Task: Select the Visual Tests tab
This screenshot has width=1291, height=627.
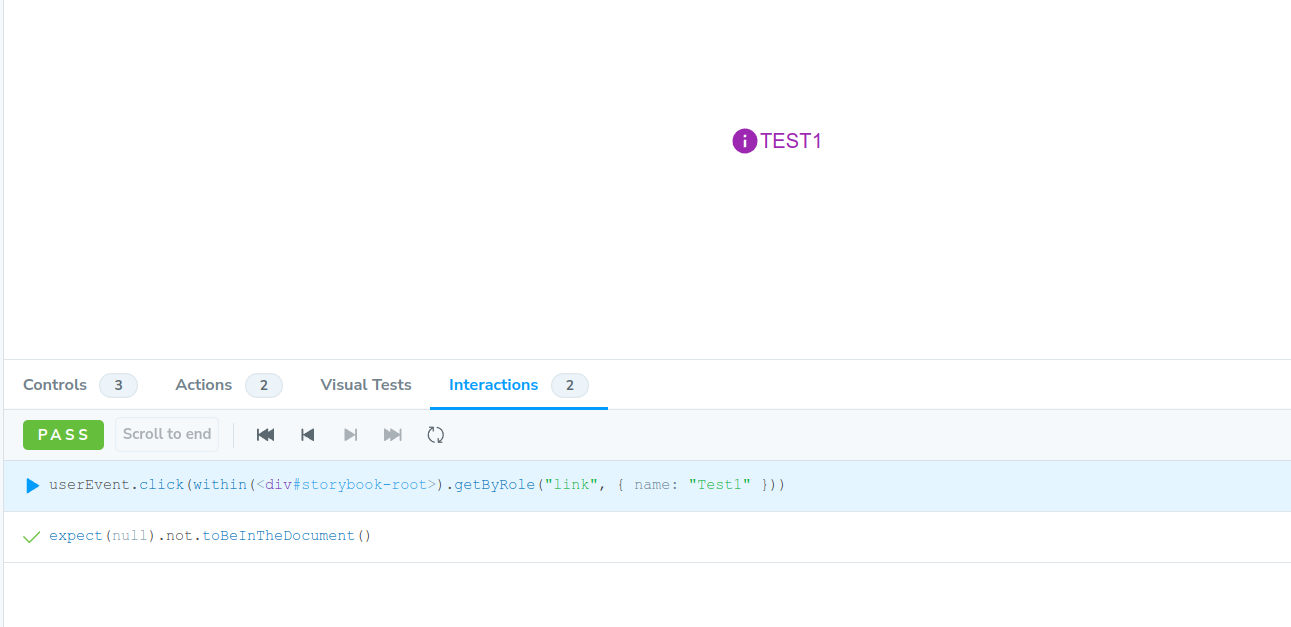Action: click(366, 385)
